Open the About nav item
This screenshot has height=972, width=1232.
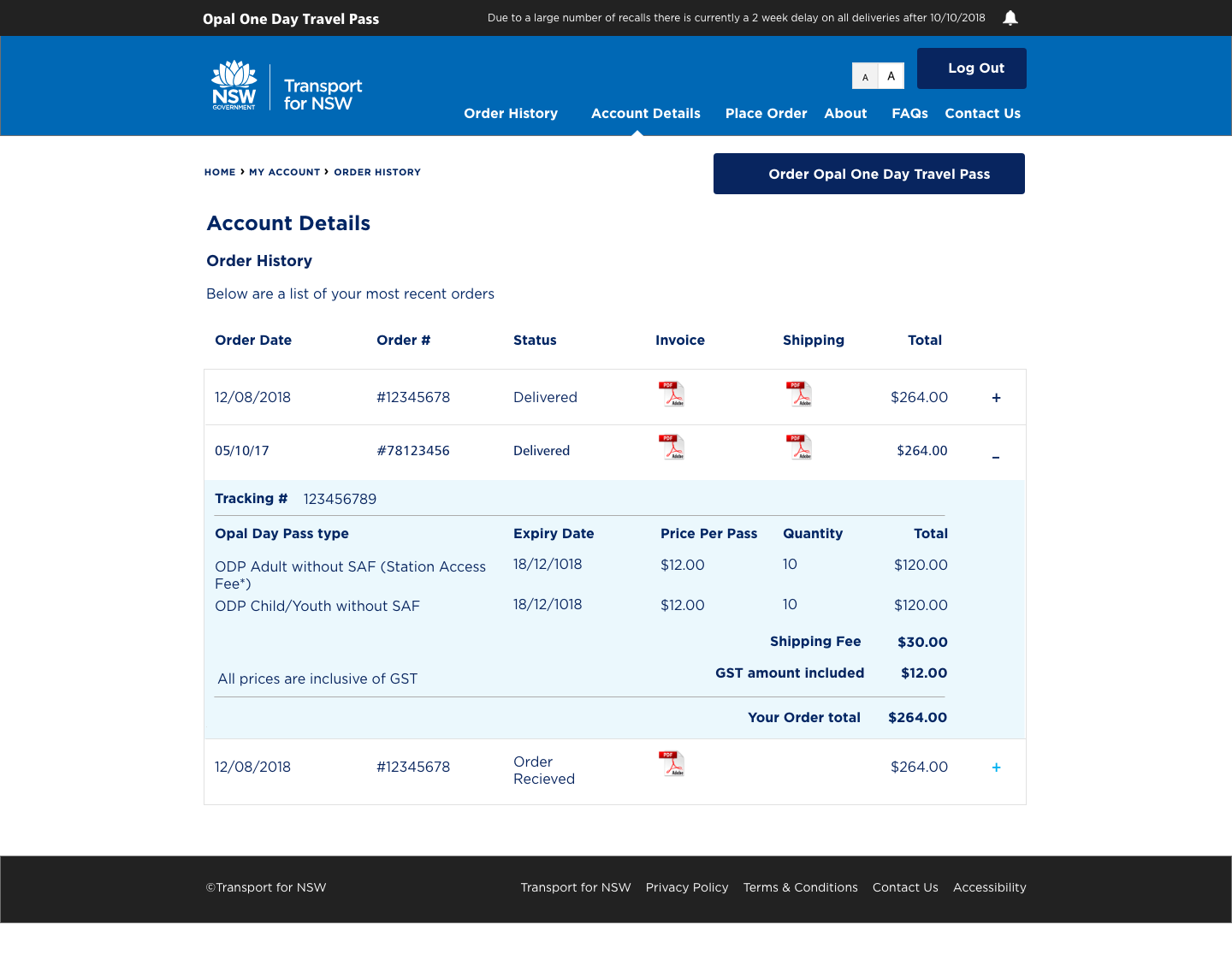(845, 114)
